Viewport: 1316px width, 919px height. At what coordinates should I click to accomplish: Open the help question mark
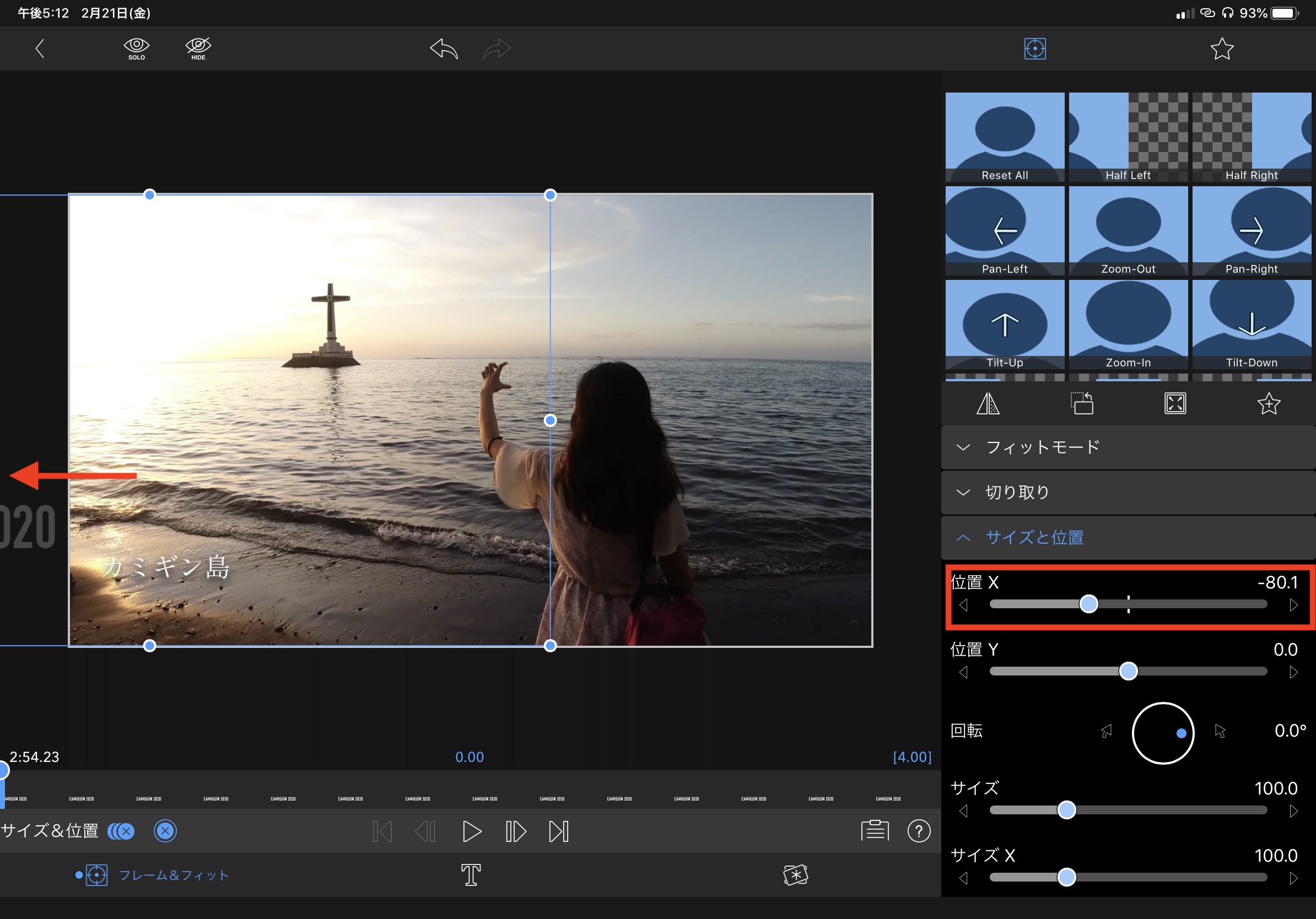tap(918, 831)
